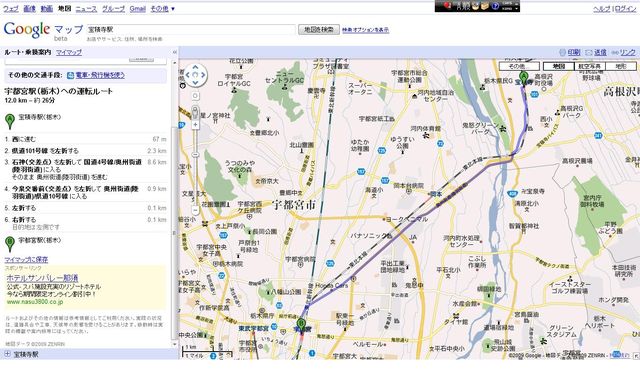Pan the map up with the navigation arrow
Viewport: 640px width, 390px height.
point(195,67)
